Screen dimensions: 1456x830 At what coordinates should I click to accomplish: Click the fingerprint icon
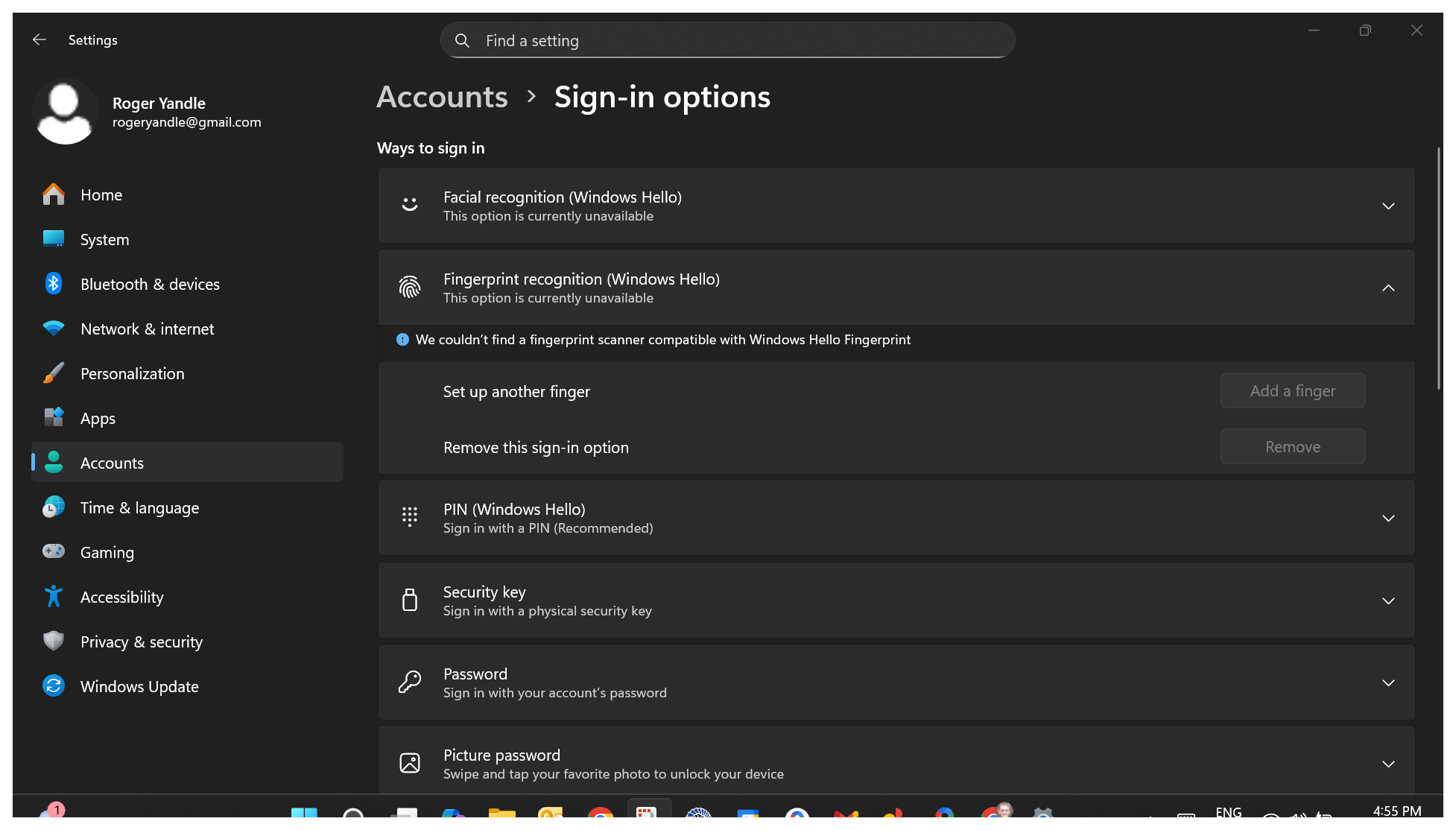[x=410, y=288]
